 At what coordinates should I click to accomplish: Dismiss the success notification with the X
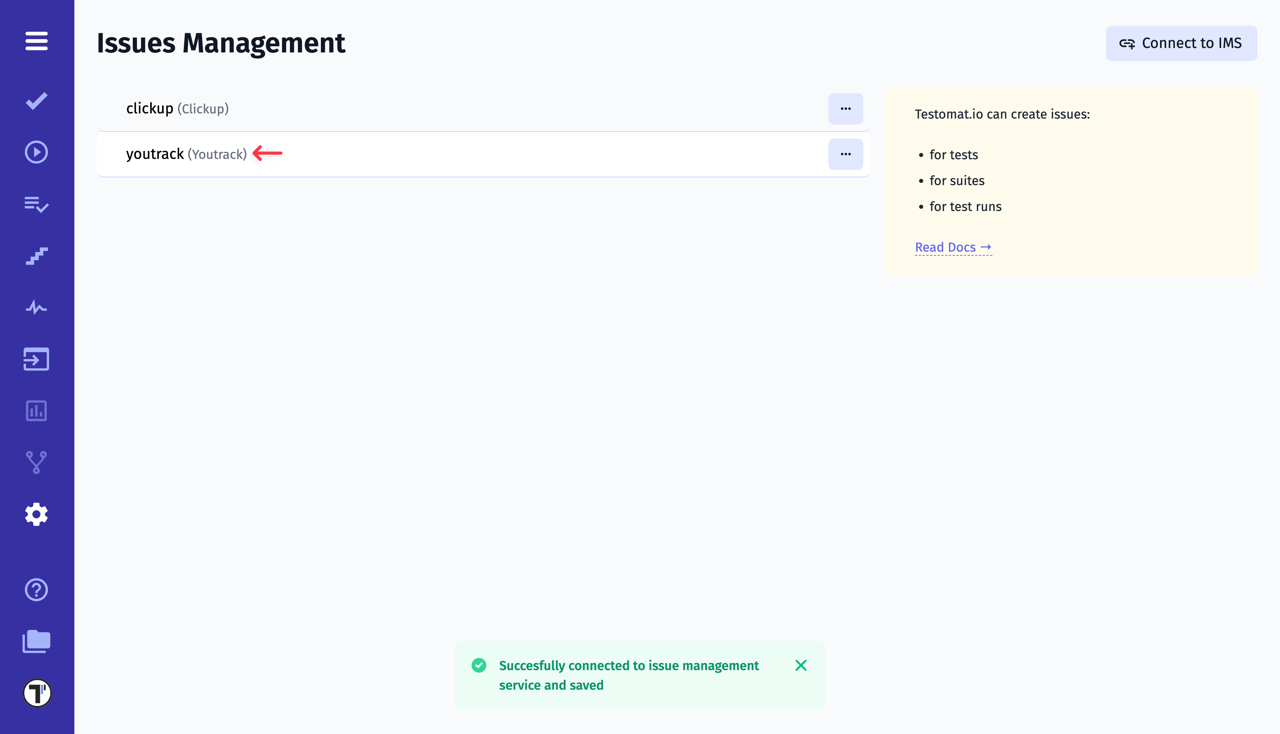pyautogui.click(x=800, y=665)
